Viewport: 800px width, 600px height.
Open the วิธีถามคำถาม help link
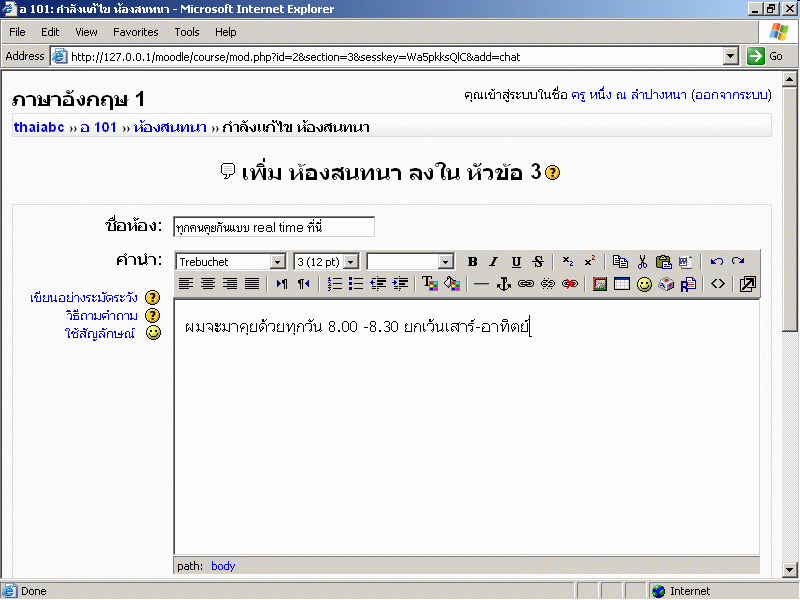click(x=102, y=315)
